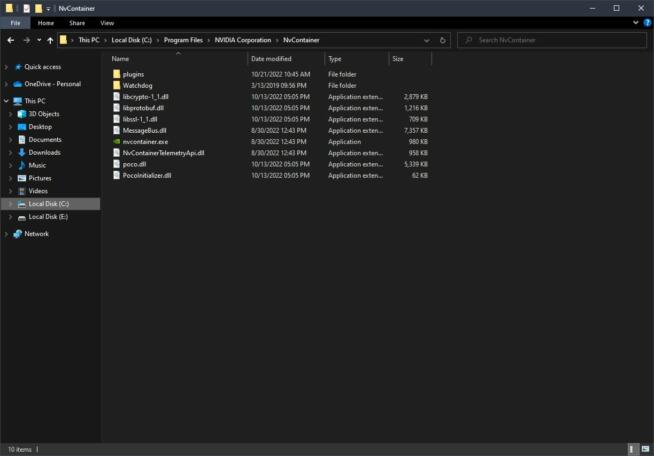Select the Network icon in sidebar

click(x=18, y=234)
